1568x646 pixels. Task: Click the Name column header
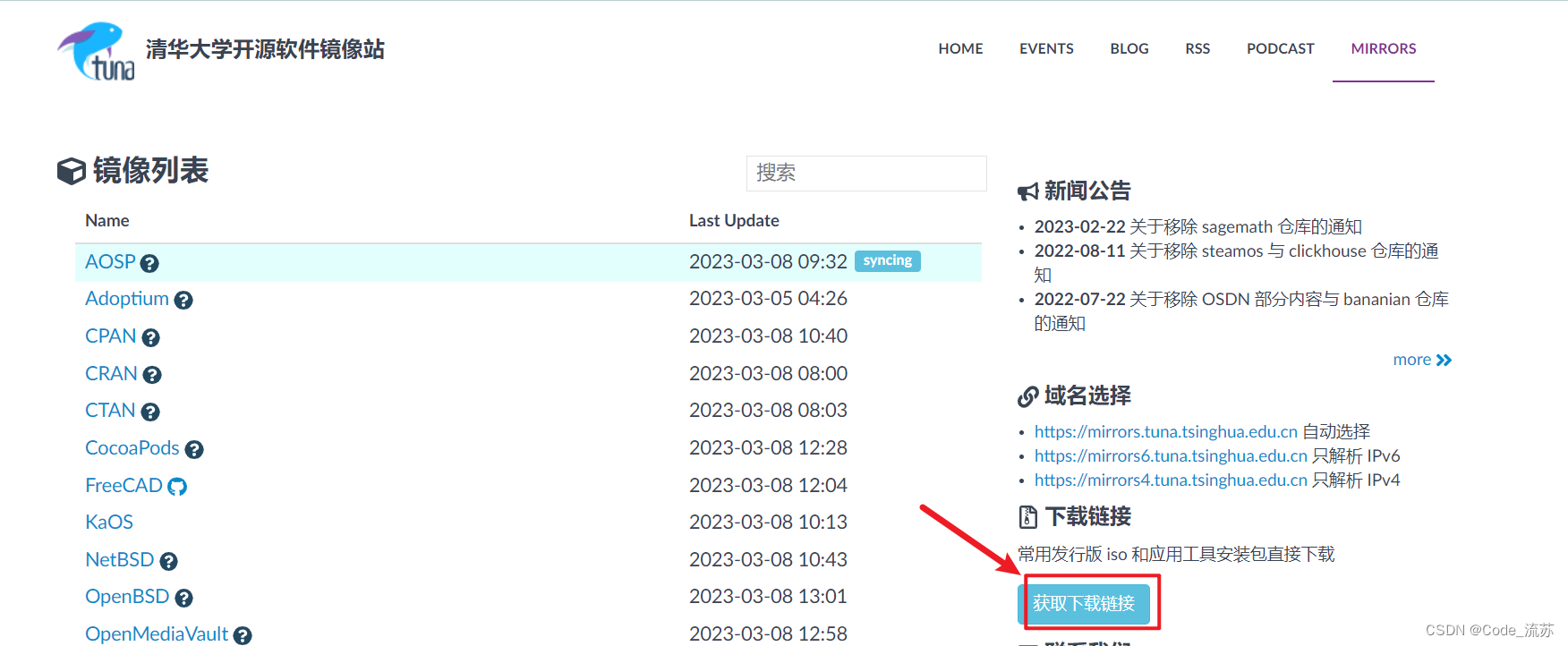tap(107, 220)
